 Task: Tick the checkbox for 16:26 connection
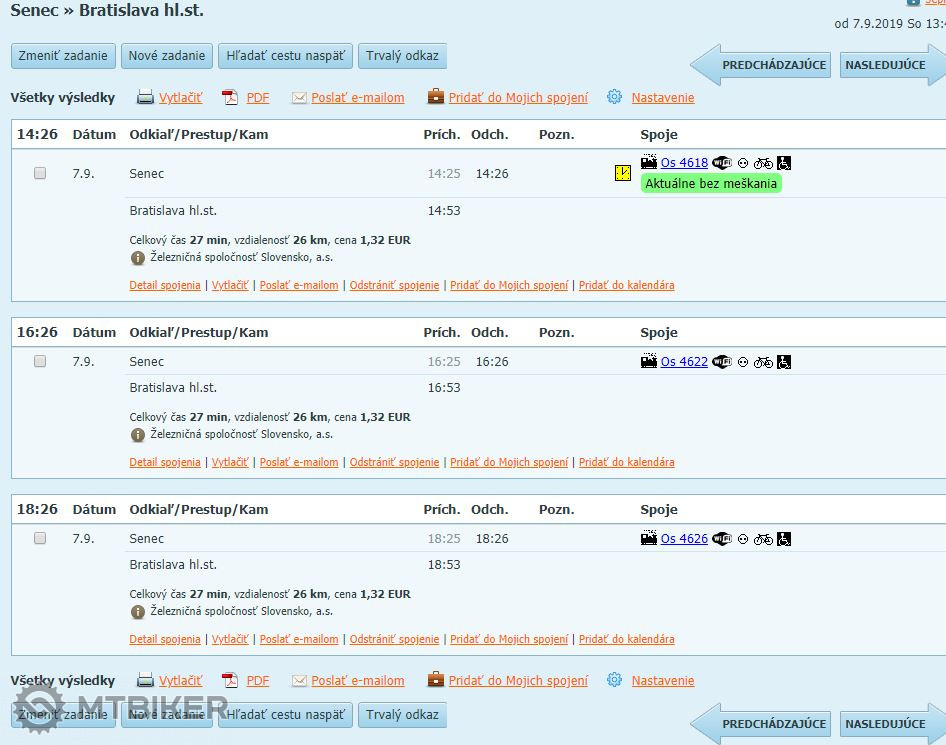[40, 361]
